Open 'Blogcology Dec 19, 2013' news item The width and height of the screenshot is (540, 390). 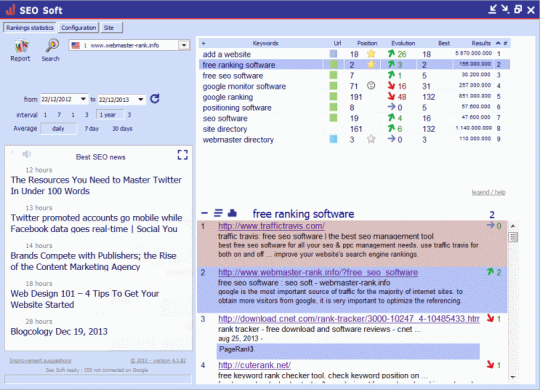pyautogui.click(x=59, y=331)
